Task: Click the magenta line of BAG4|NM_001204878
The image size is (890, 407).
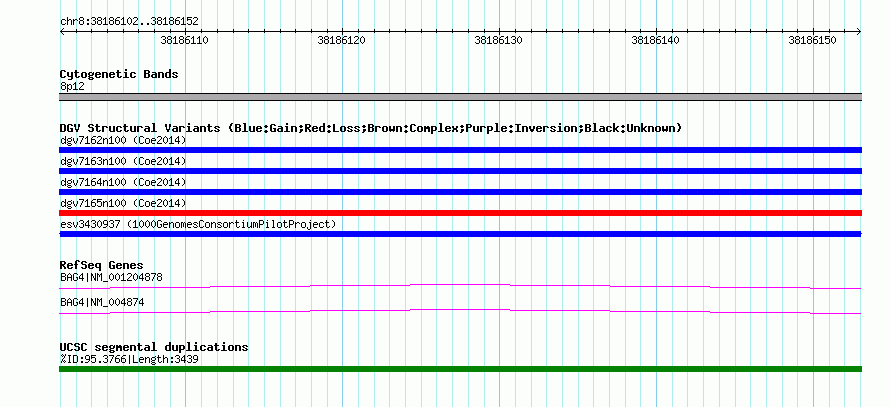Action: [460, 286]
